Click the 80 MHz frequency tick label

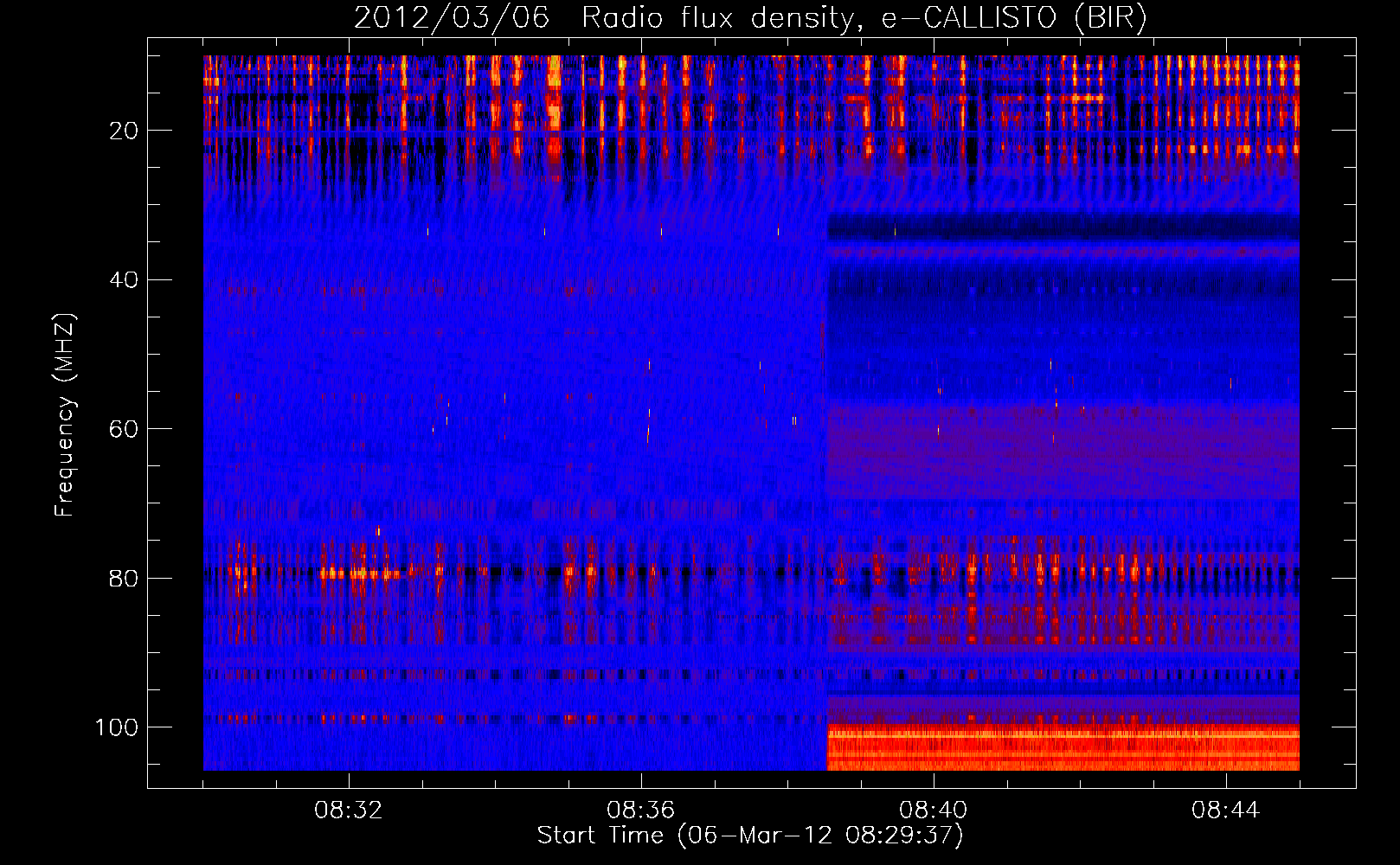point(124,578)
